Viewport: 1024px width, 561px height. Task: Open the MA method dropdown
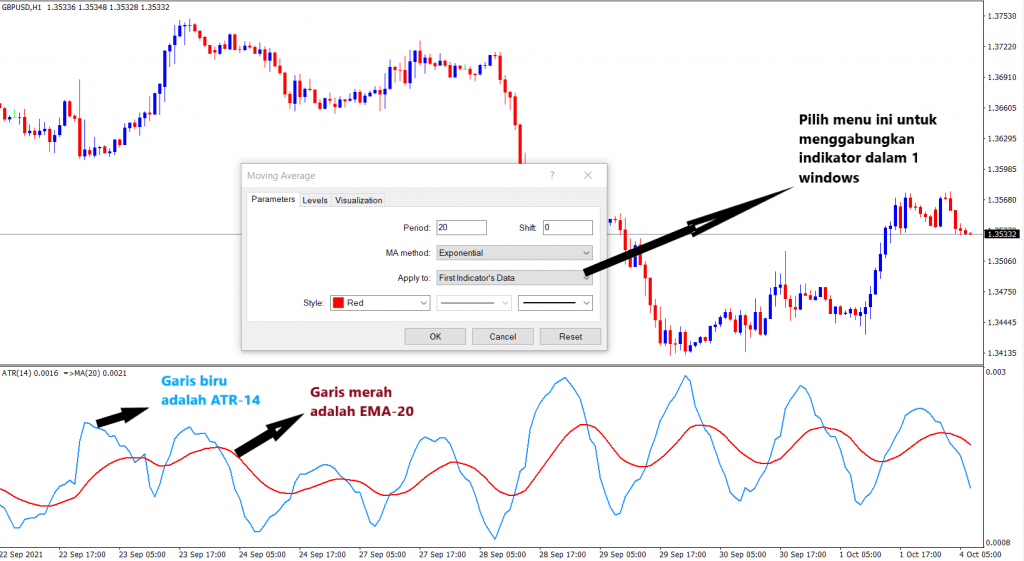point(514,253)
